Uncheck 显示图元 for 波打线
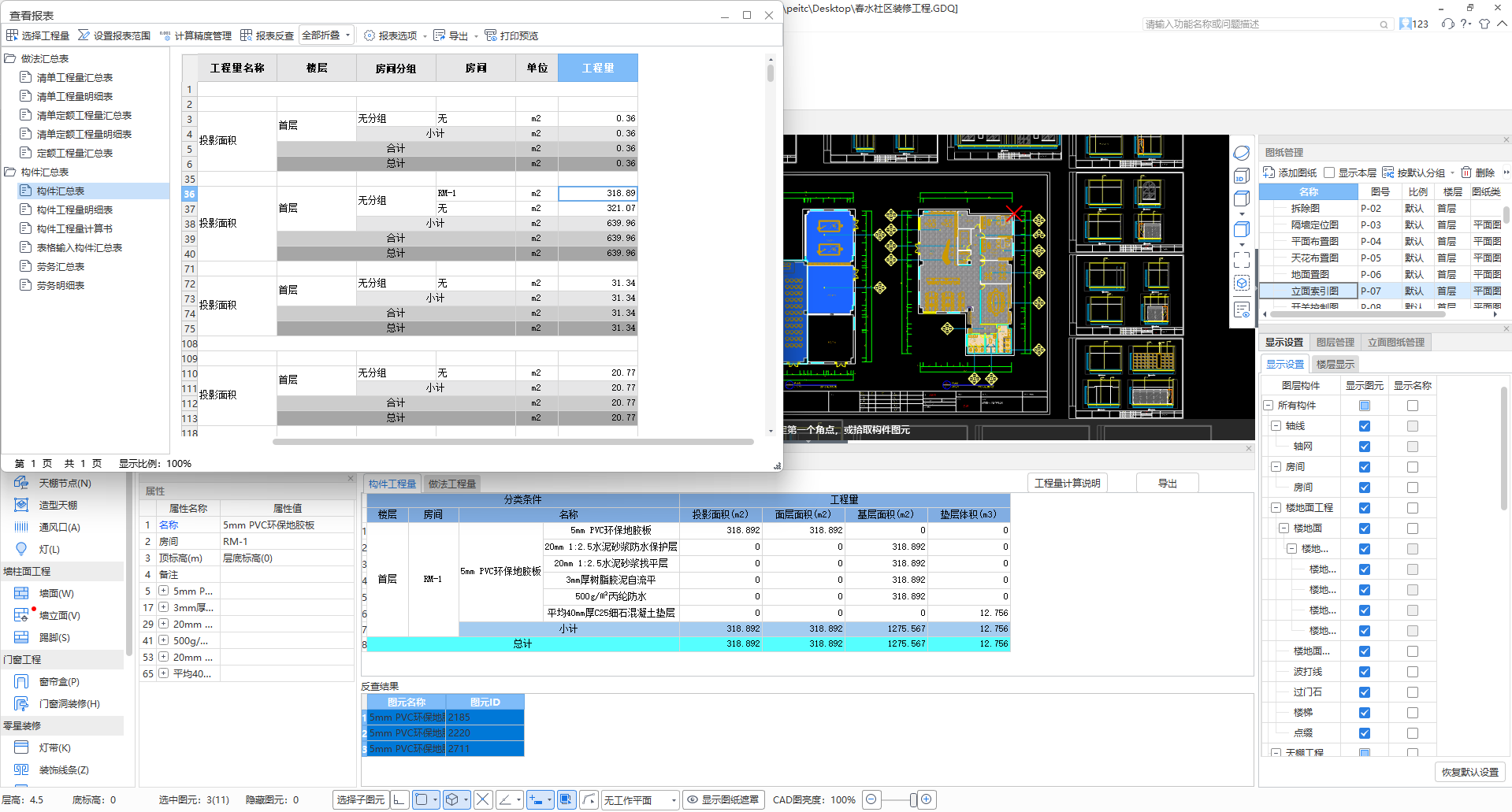Image resolution: width=1512 pixels, height=812 pixels. tap(1365, 672)
